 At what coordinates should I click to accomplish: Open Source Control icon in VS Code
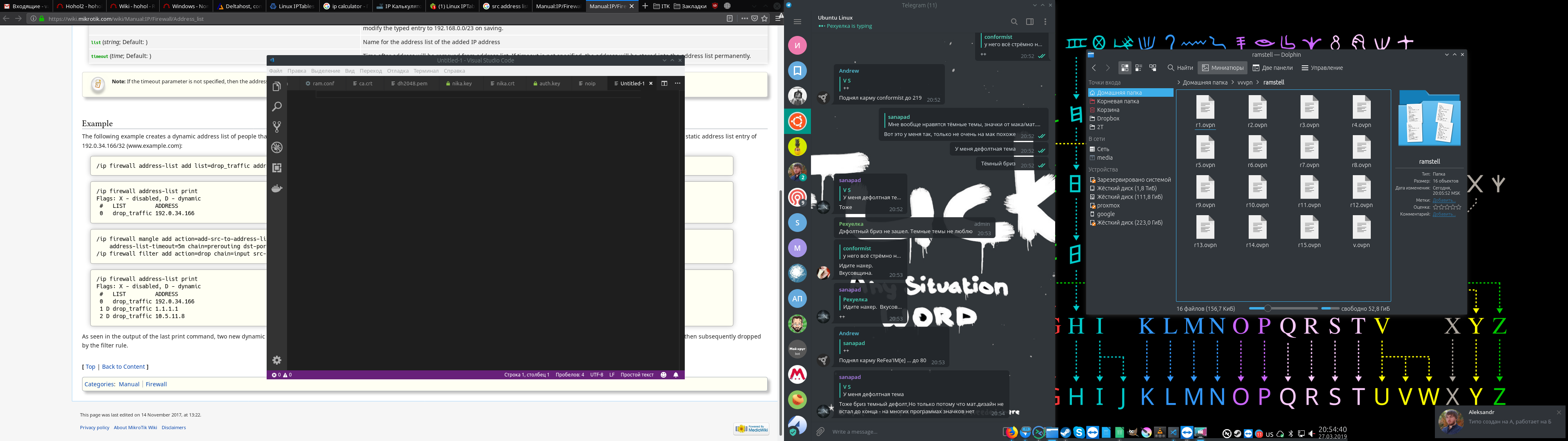pyautogui.click(x=276, y=127)
